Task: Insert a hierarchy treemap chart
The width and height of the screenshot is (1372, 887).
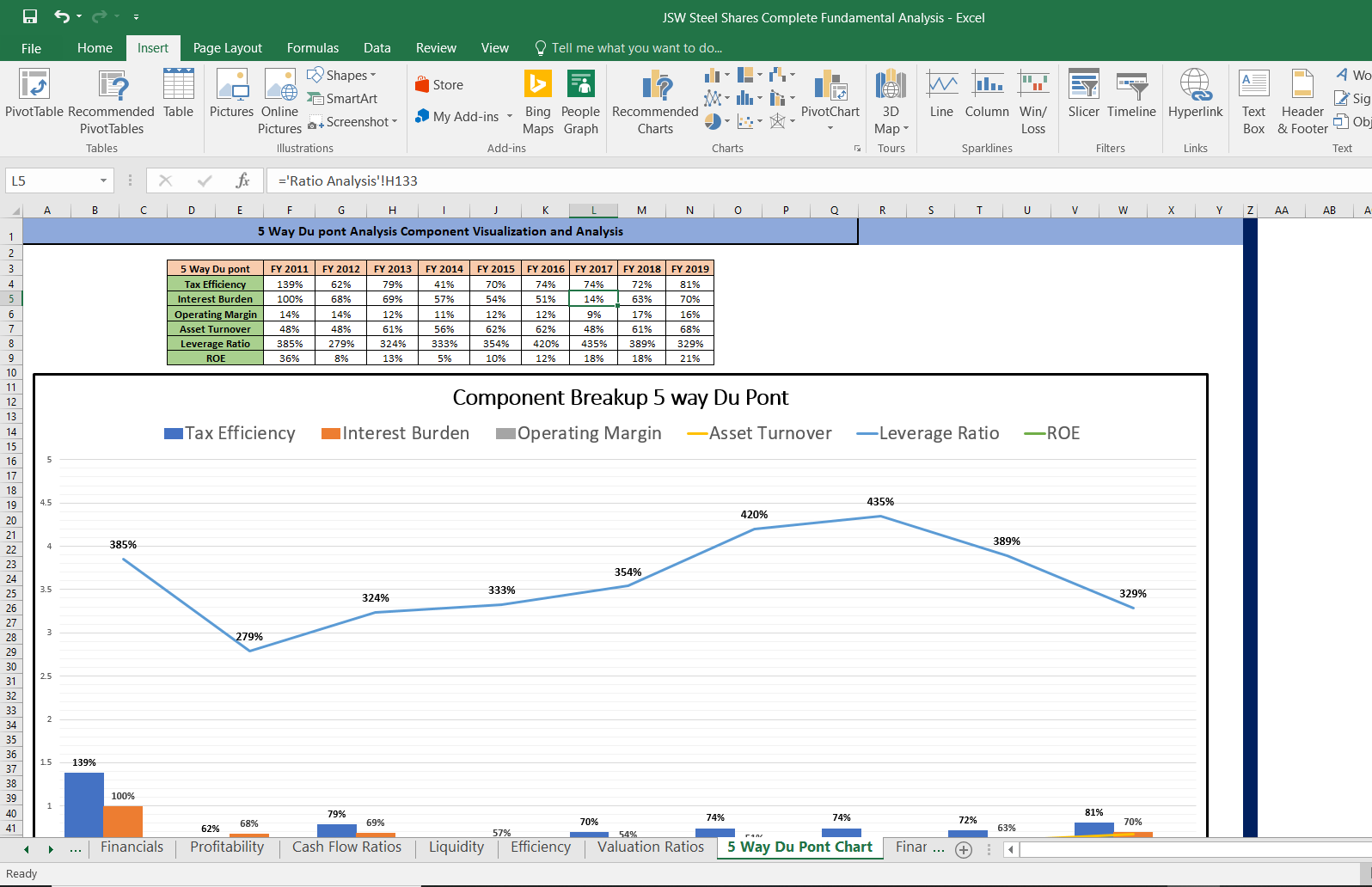Action: pyautogui.click(x=746, y=76)
